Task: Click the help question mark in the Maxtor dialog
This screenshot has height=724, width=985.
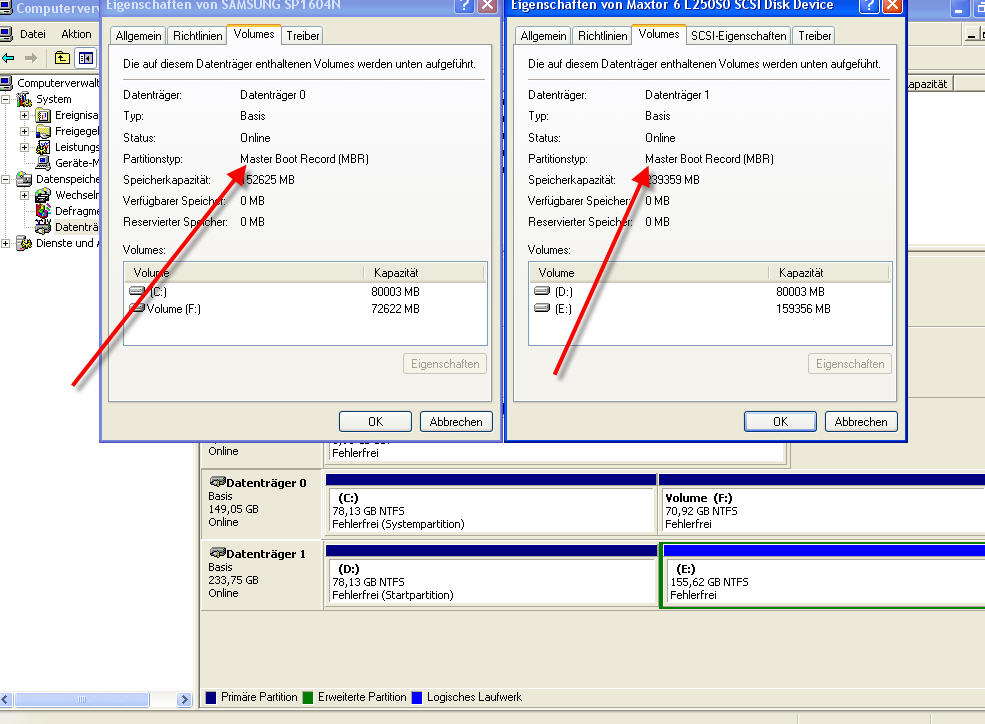Action: pyautogui.click(x=869, y=6)
